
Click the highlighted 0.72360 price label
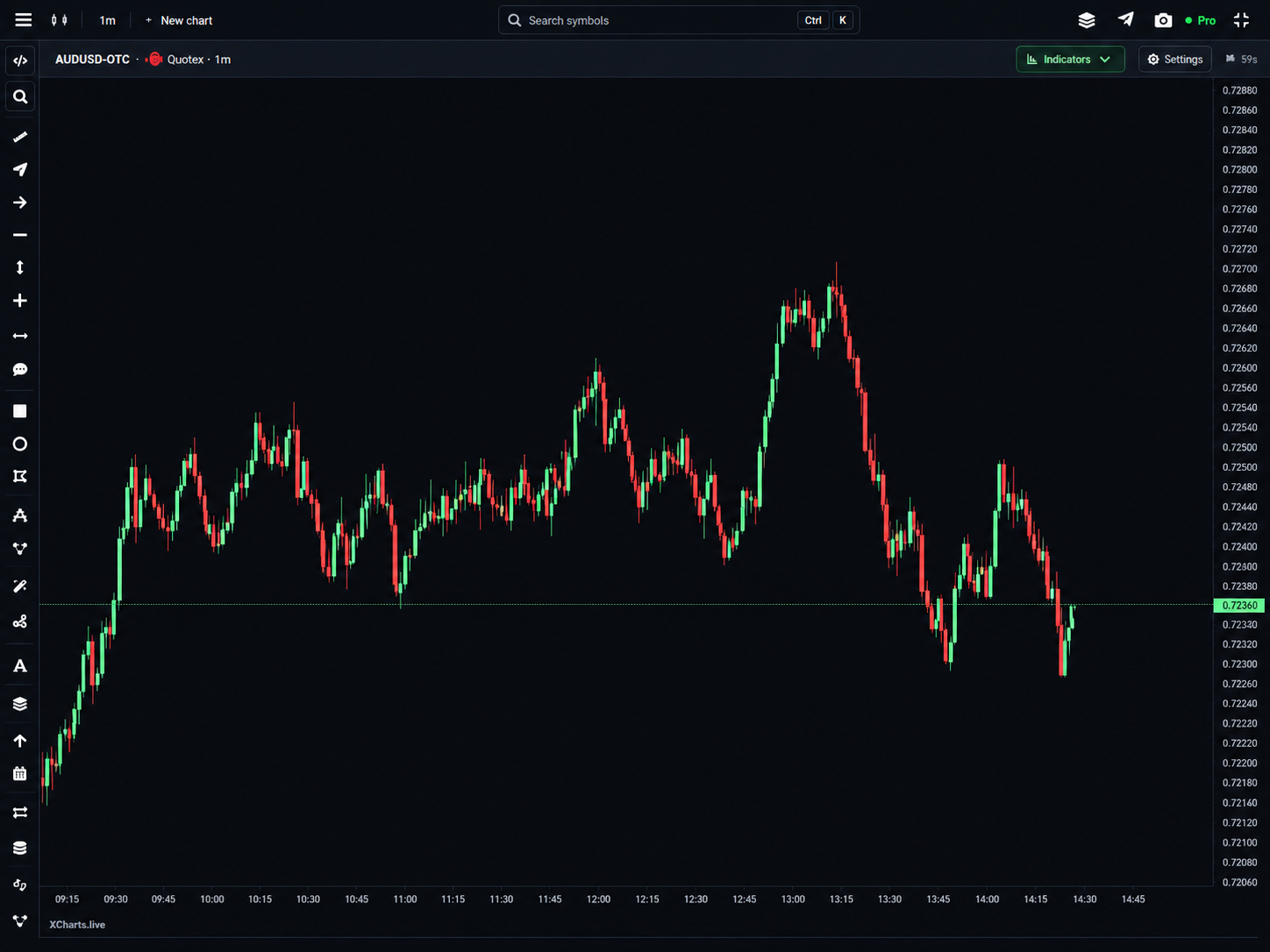pyautogui.click(x=1239, y=606)
